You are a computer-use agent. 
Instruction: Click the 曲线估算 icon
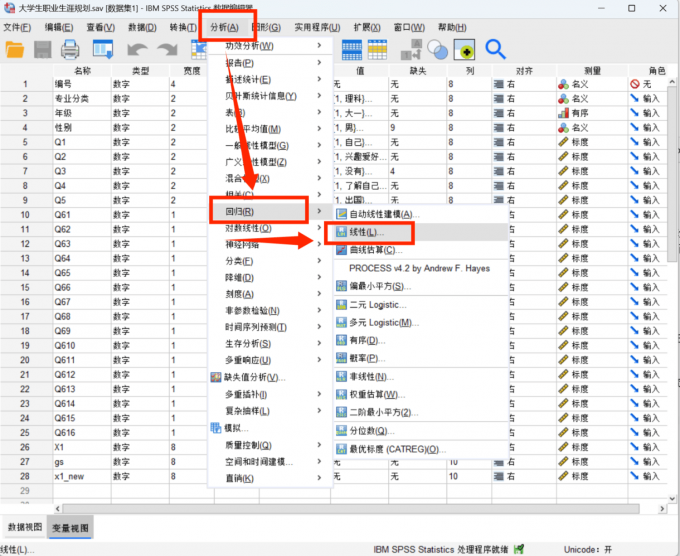coord(342,250)
